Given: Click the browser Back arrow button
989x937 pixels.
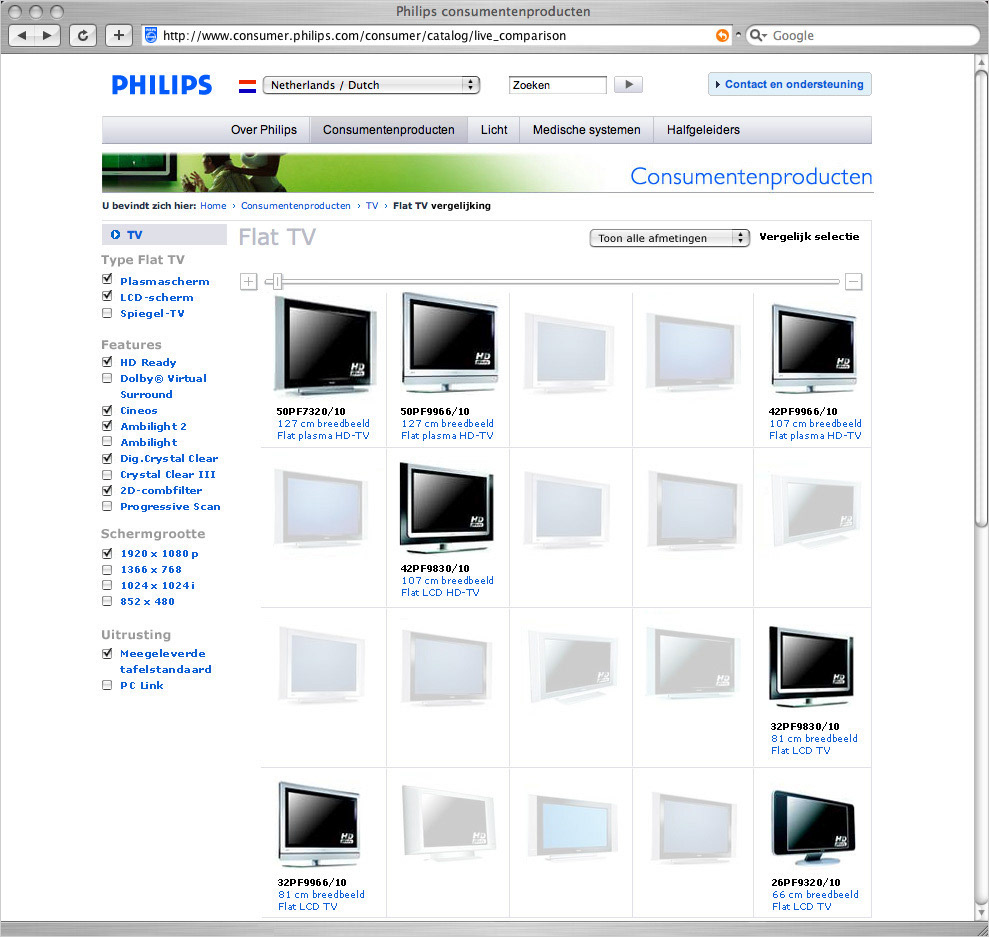Looking at the screenshot, I should click(x=22, y=35).
